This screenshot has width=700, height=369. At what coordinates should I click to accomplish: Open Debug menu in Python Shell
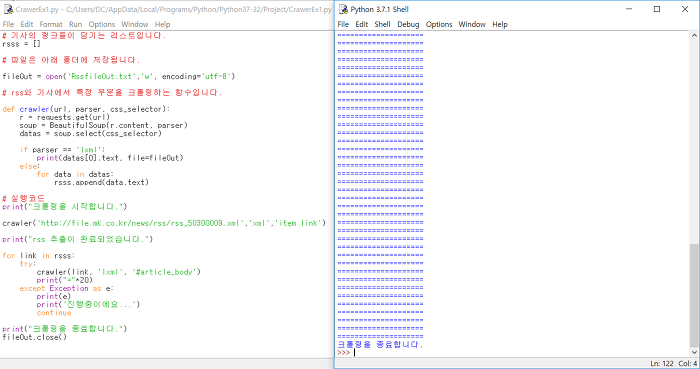point(408,24)
